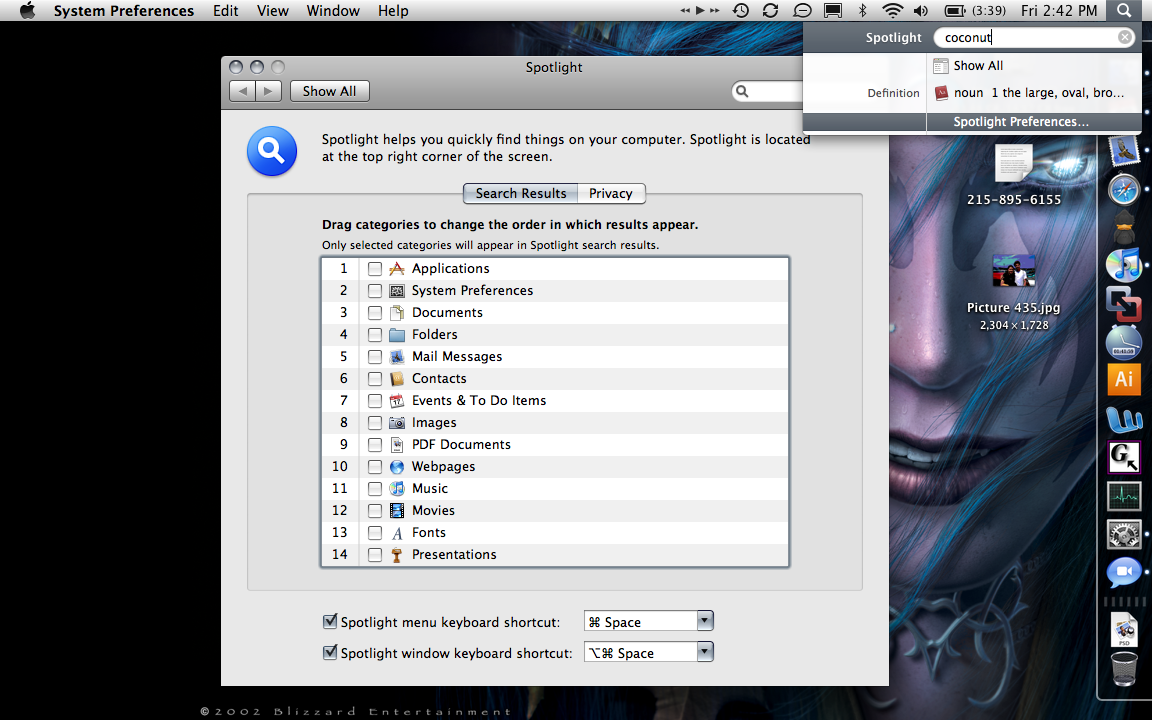Click the Show All toolbar button
The image size is (1152, 720).
click(x=329, y=91)
